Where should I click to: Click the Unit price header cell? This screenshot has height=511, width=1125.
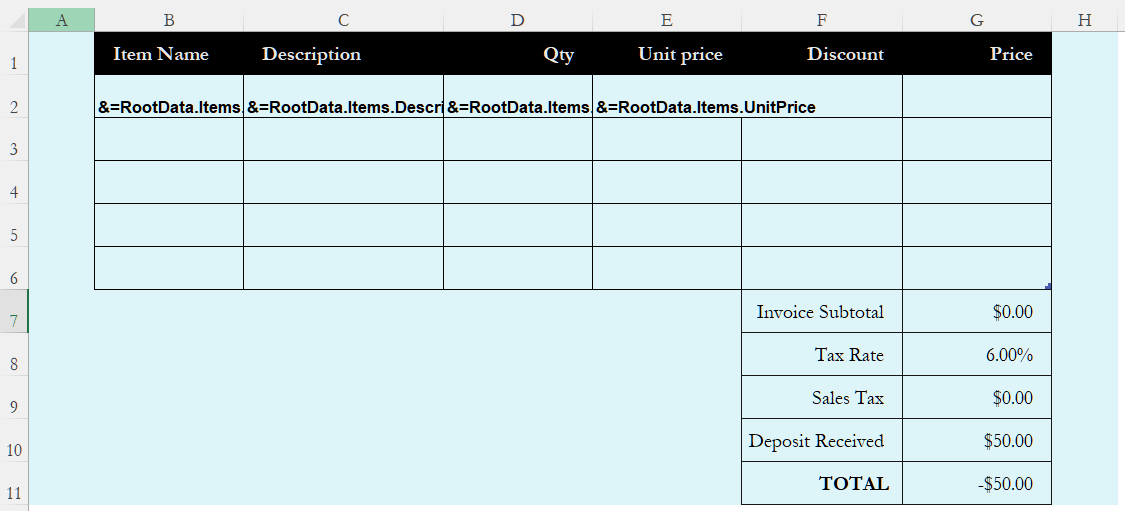[x=667, y=54]
